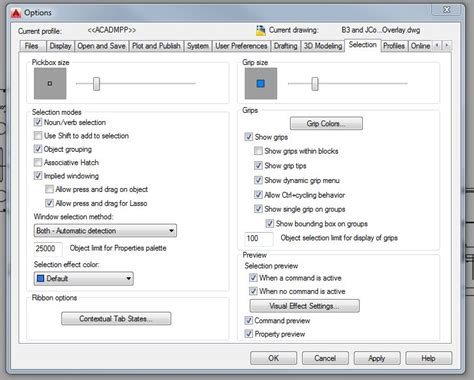The image size is (474, 380).
Task: Click the blue Default color swatch
Action: tap(40, 278)
